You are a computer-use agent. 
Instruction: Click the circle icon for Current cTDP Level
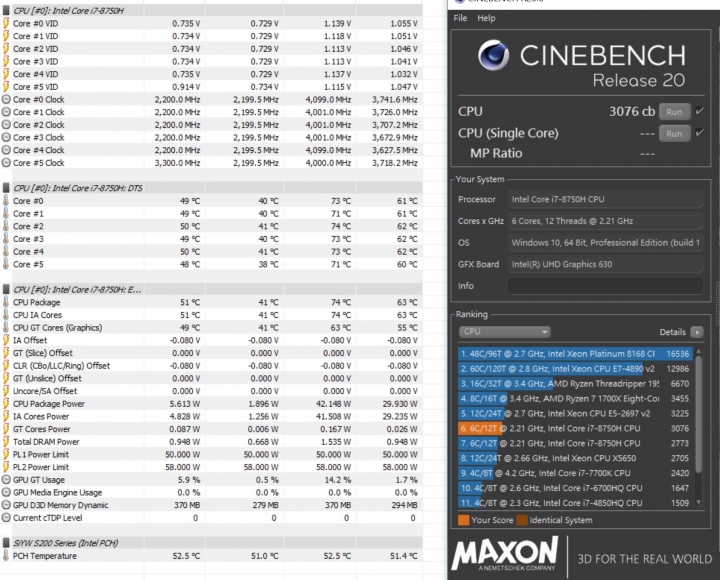pos(6,518)
